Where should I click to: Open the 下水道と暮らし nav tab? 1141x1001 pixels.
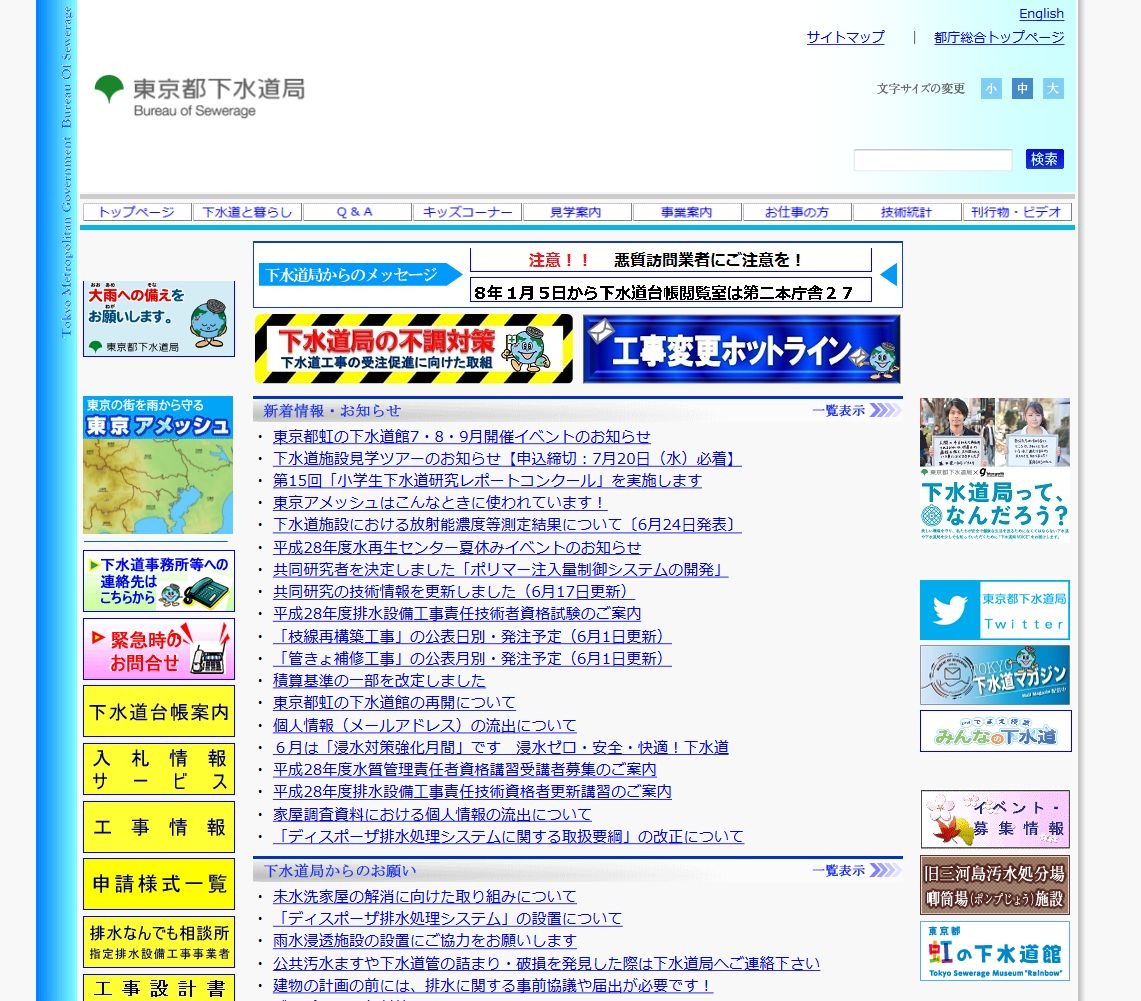click(247, 212)
